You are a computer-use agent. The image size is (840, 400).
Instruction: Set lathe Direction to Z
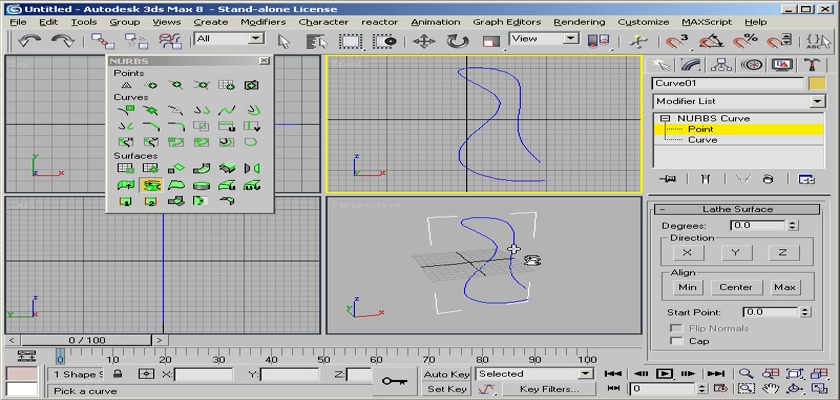click(x=784, y=253)
